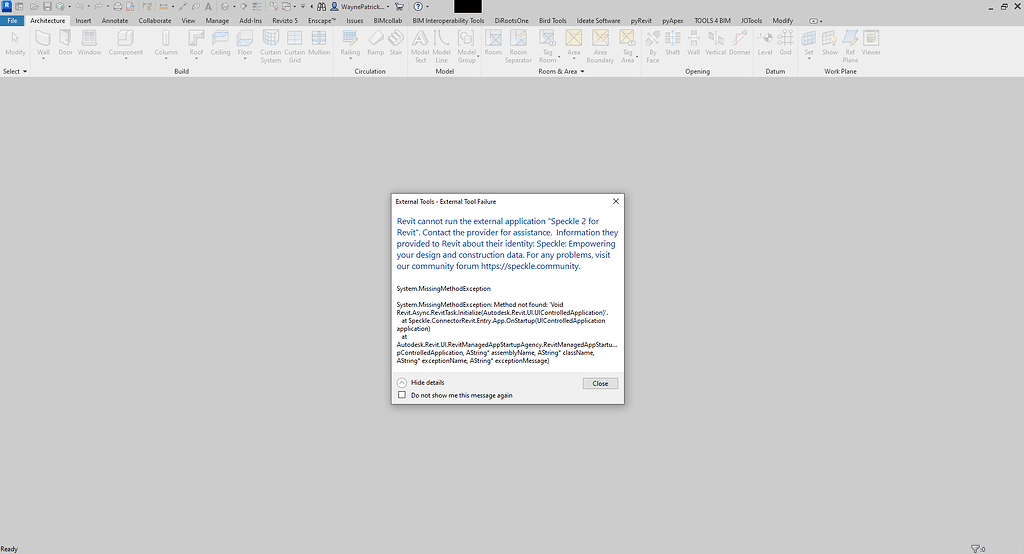Open the pyRevit ribbon tab
The image size is (1024, 554).
[641, 20]
